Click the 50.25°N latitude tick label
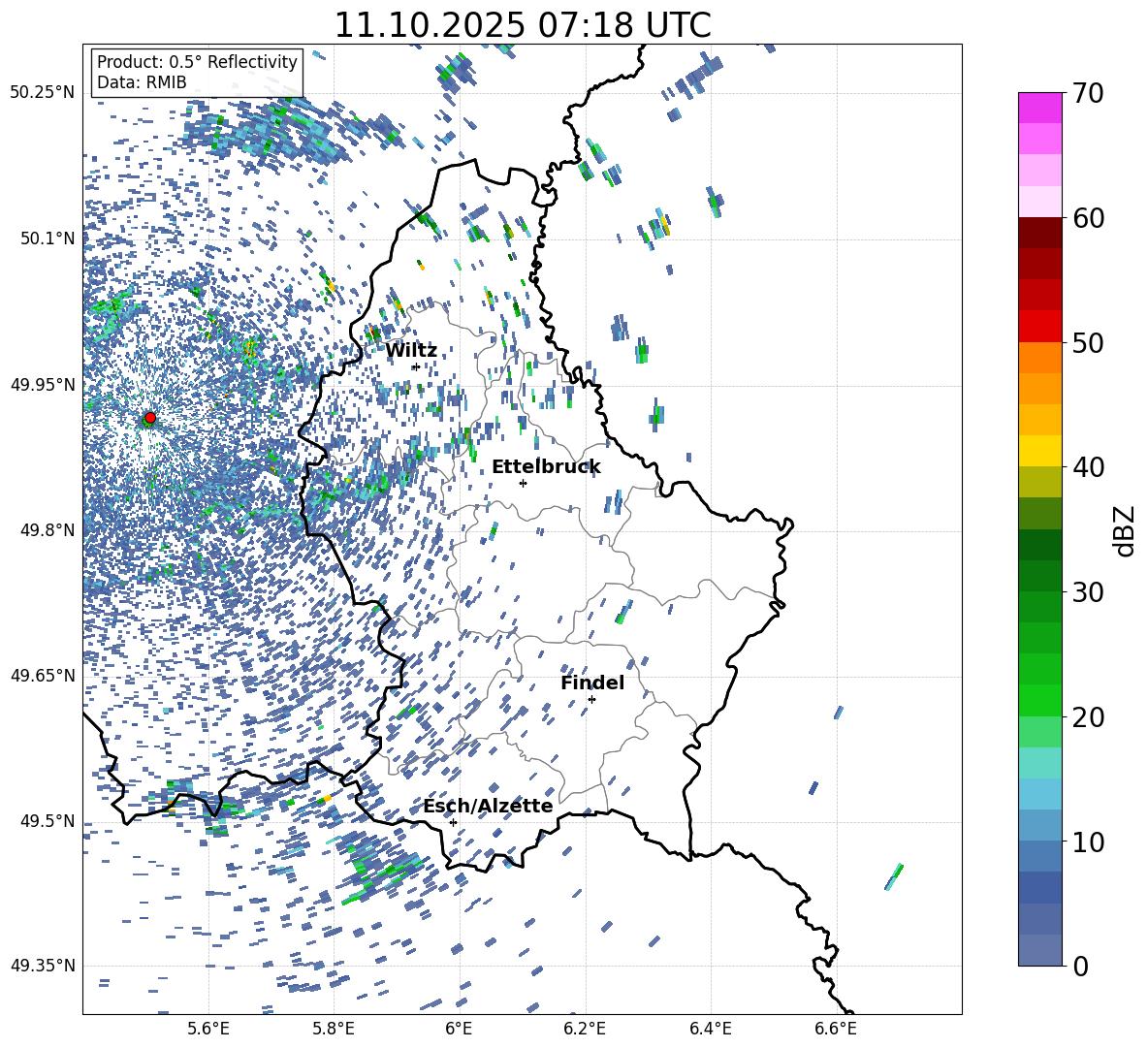This screenshot has width=1148, height=1048. (x=42, y=93)
